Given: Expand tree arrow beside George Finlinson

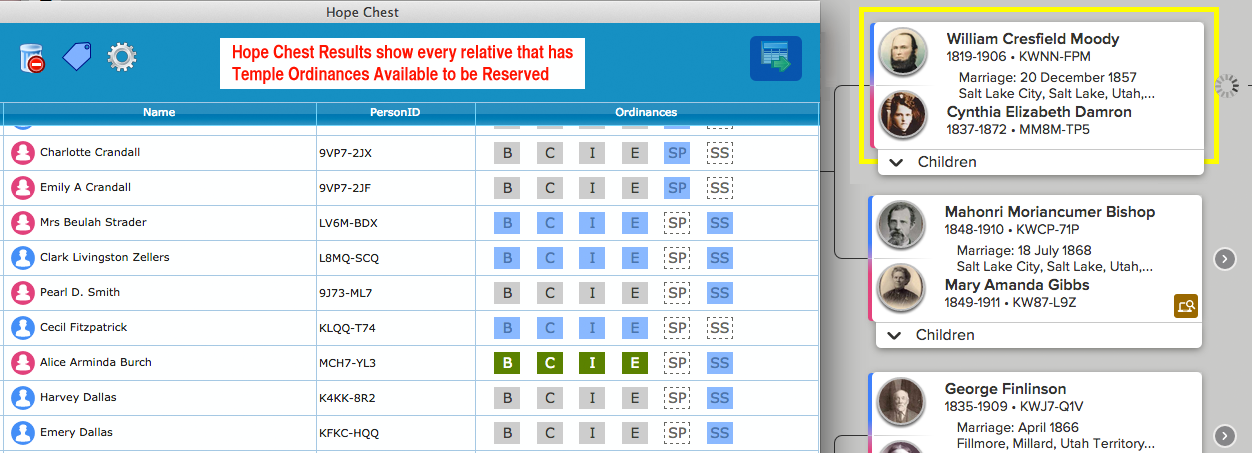Looking at the screenshot, I should tap(1225, 435).
